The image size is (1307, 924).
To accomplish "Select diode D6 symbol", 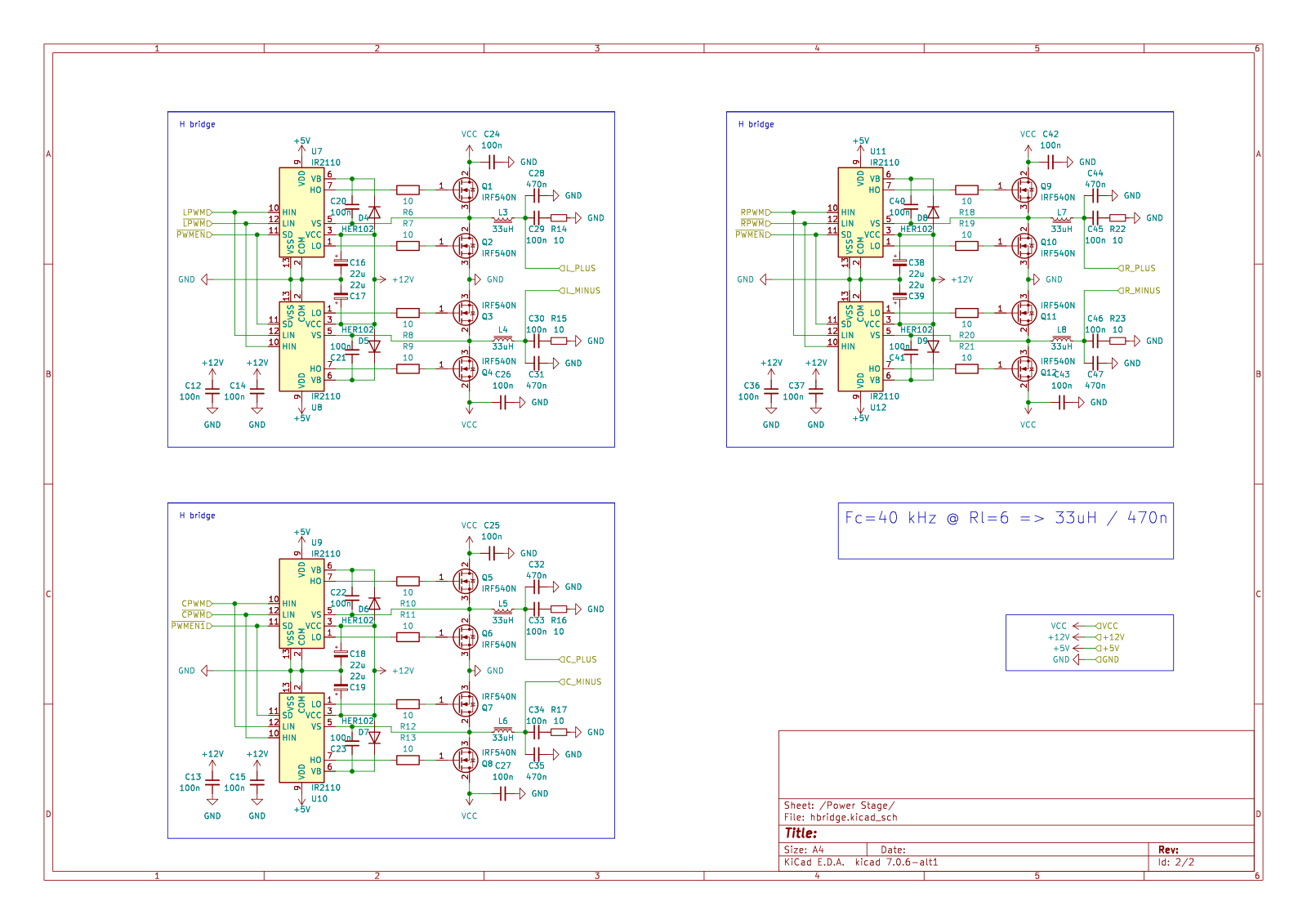I will click(374, 604).
